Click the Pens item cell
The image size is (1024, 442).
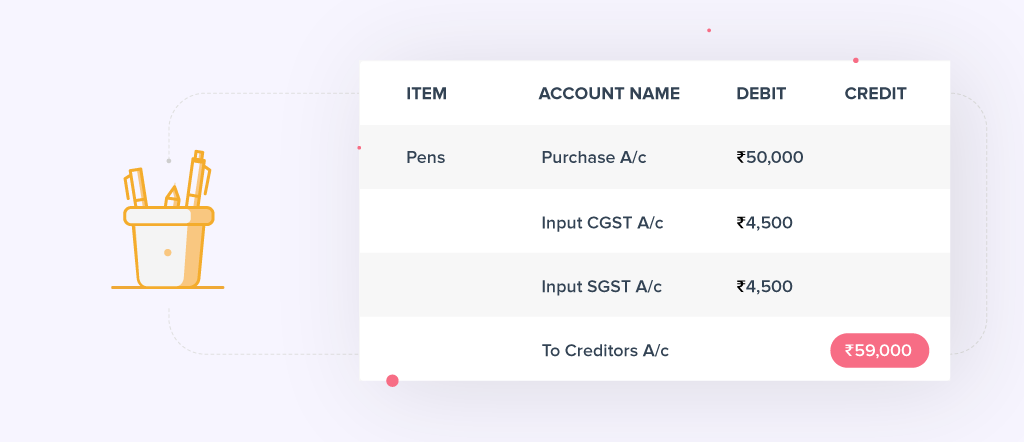[426, 157]
